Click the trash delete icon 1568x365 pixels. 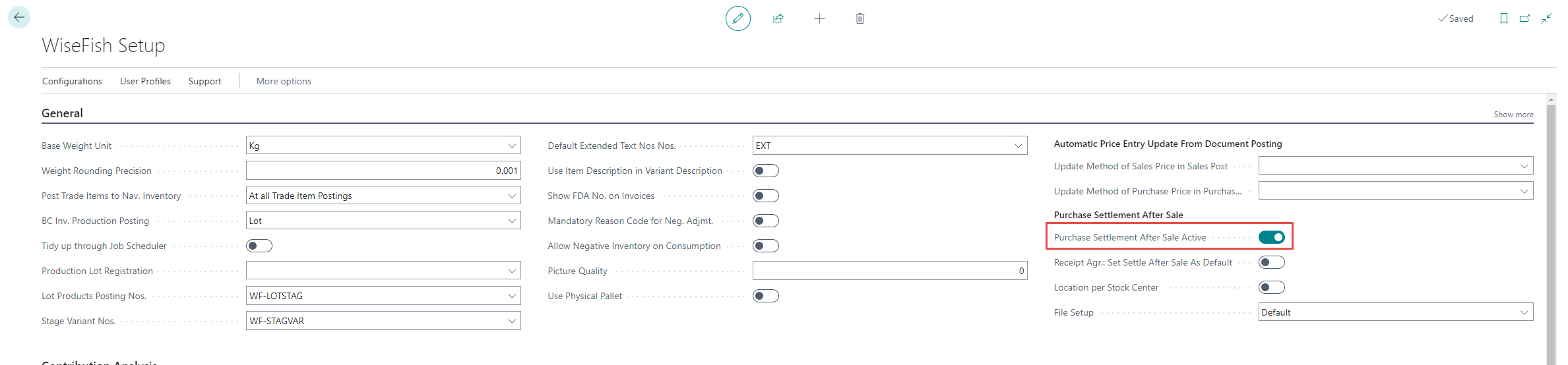pyautogui.click(x=860, y=18)
